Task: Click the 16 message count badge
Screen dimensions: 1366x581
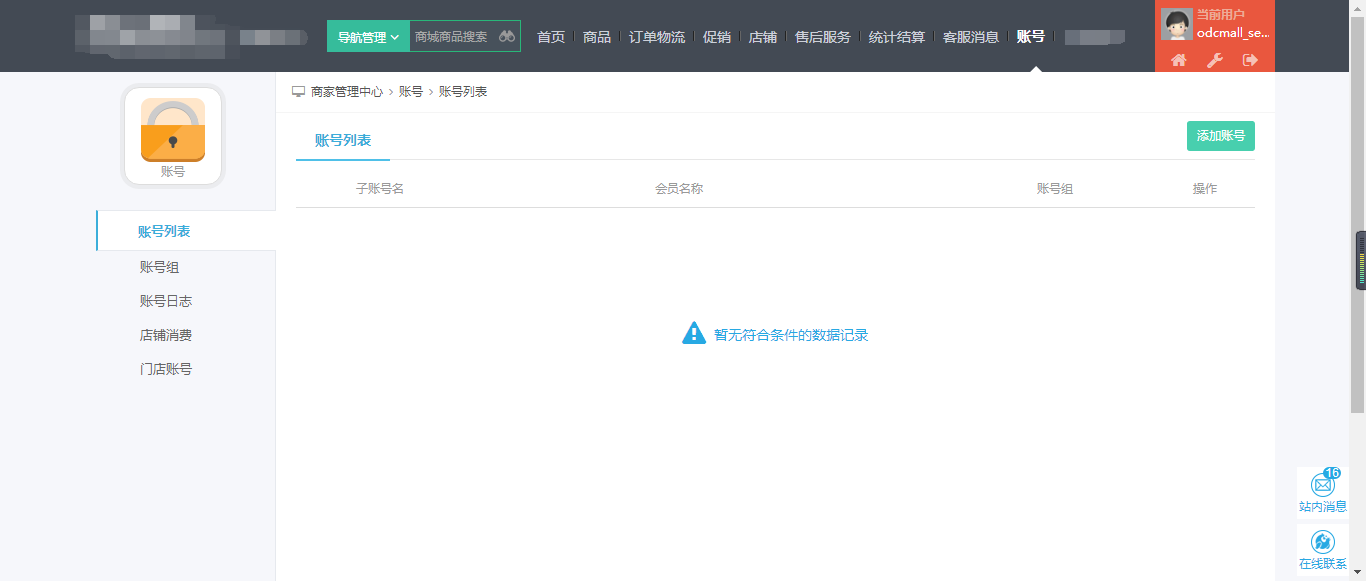Action: (x=1332, y=473)
